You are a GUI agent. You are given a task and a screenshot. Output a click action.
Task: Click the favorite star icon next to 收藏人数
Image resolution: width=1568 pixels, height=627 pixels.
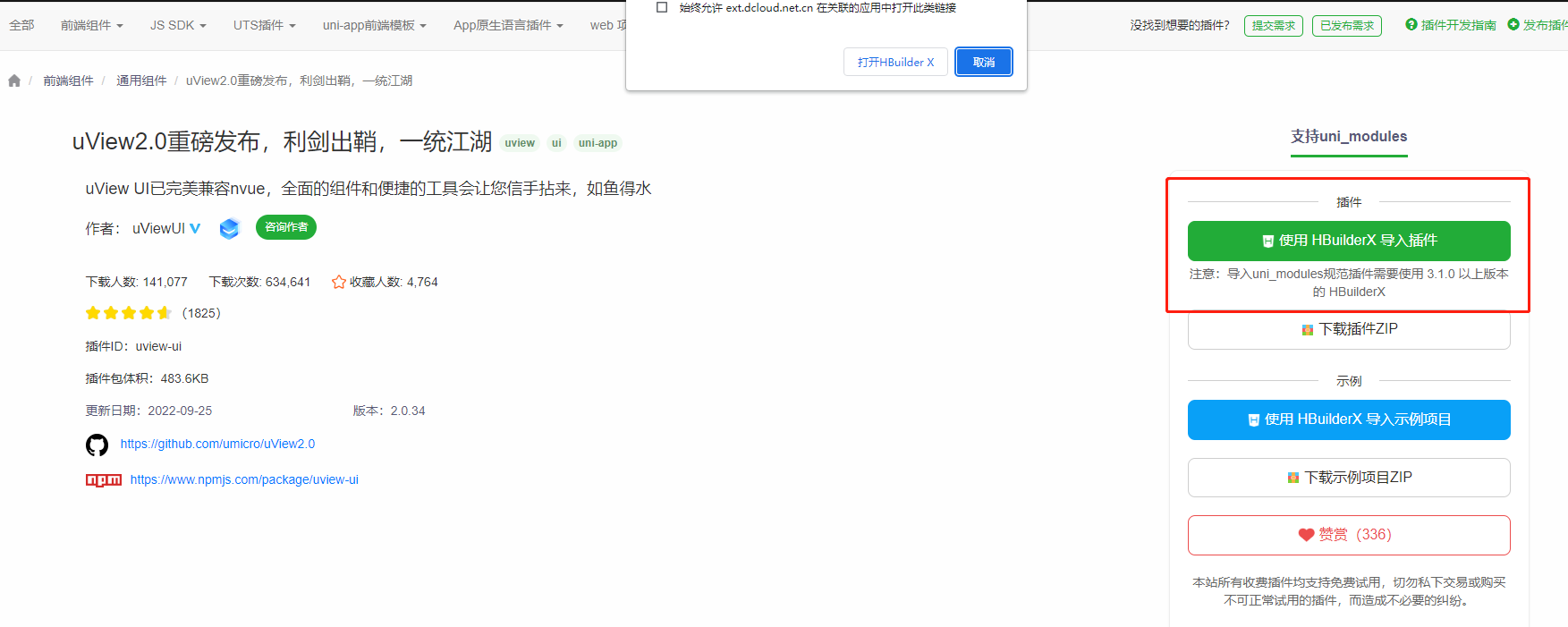(339, 282)
